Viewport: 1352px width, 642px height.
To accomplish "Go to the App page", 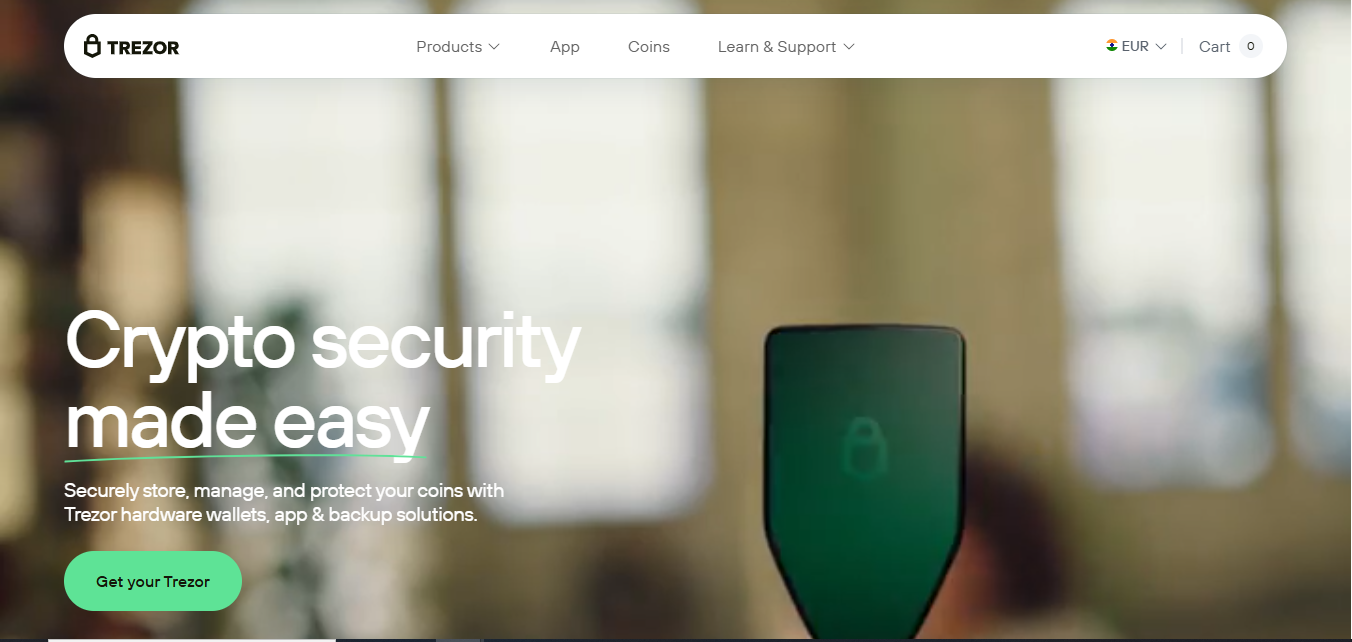I will coord(565,47).
